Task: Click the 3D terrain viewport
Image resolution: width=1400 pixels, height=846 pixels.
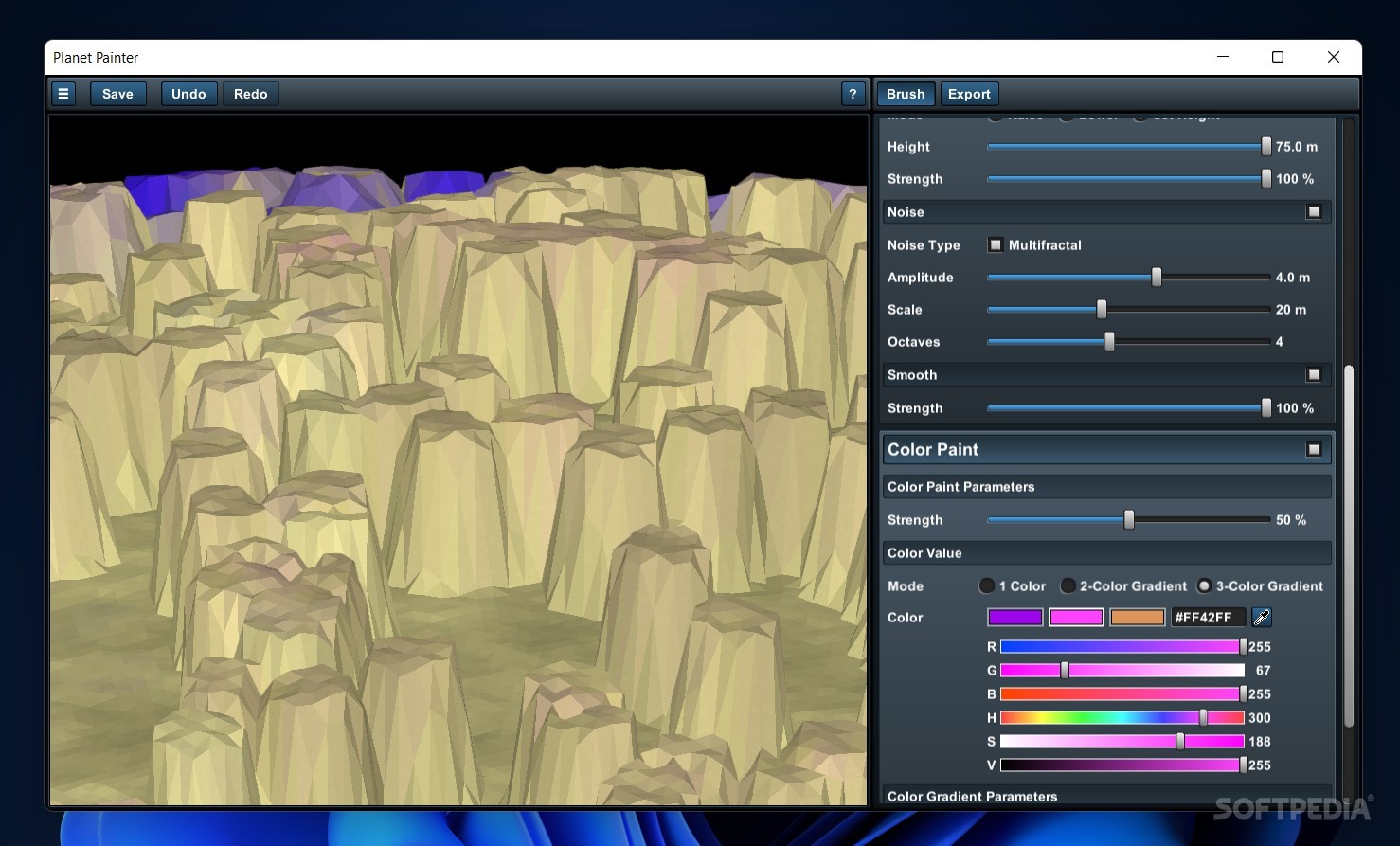Action: click(x=458, y=460)
